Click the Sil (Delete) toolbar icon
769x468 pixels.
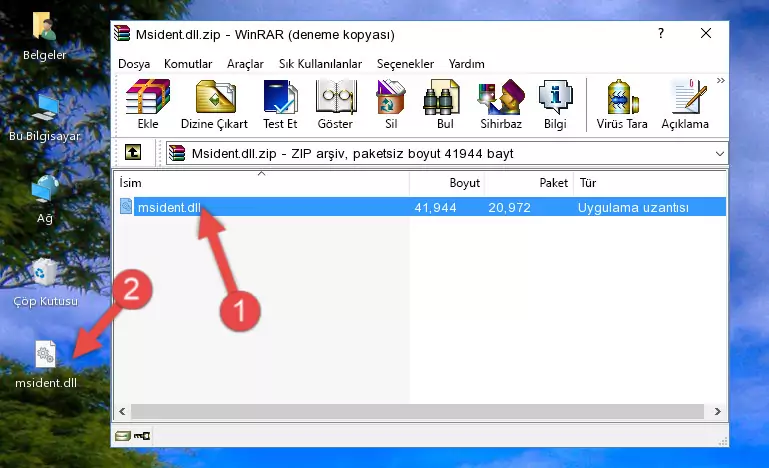coord(391,104)
